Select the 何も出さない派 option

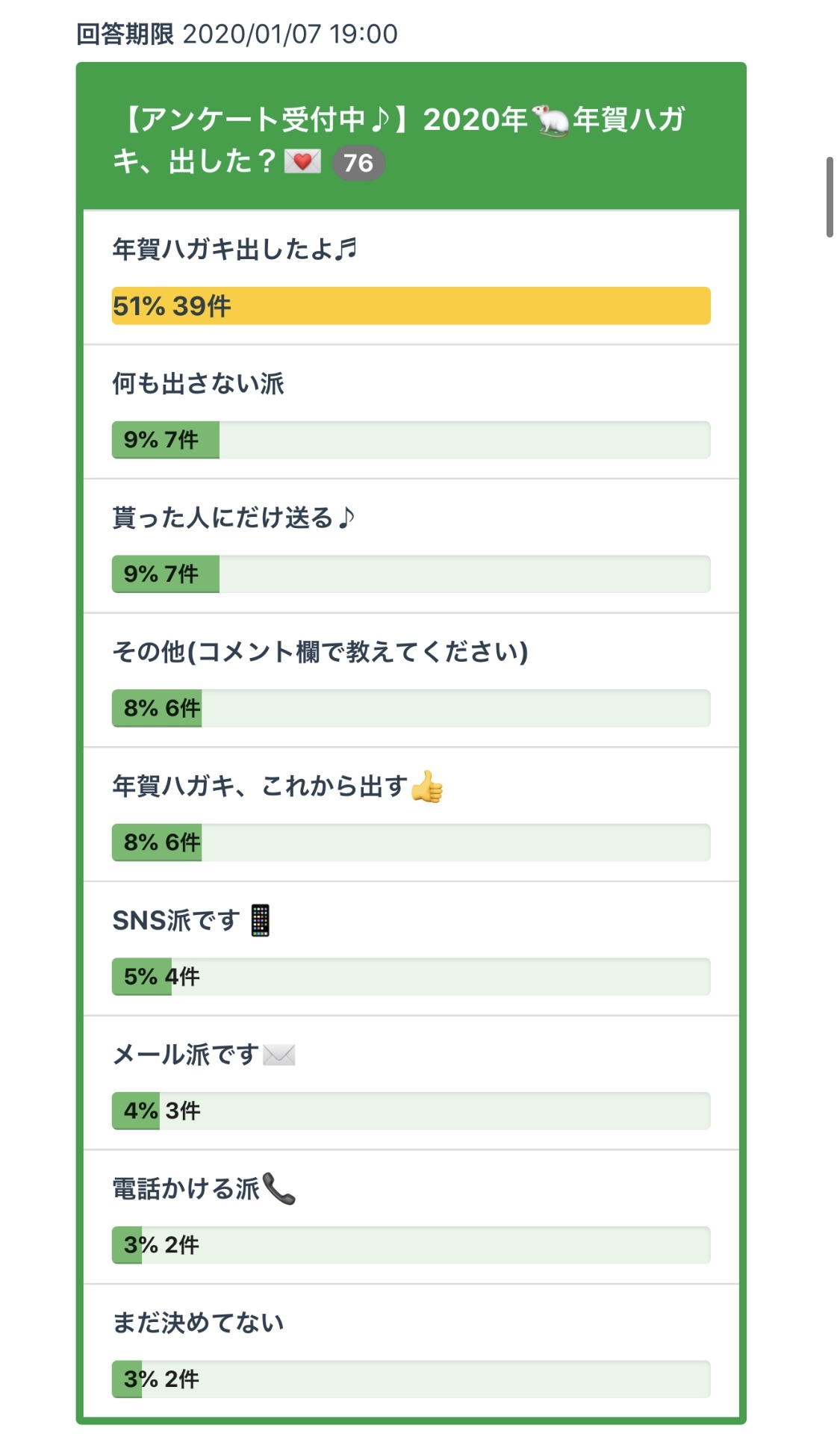coord(198,383)
